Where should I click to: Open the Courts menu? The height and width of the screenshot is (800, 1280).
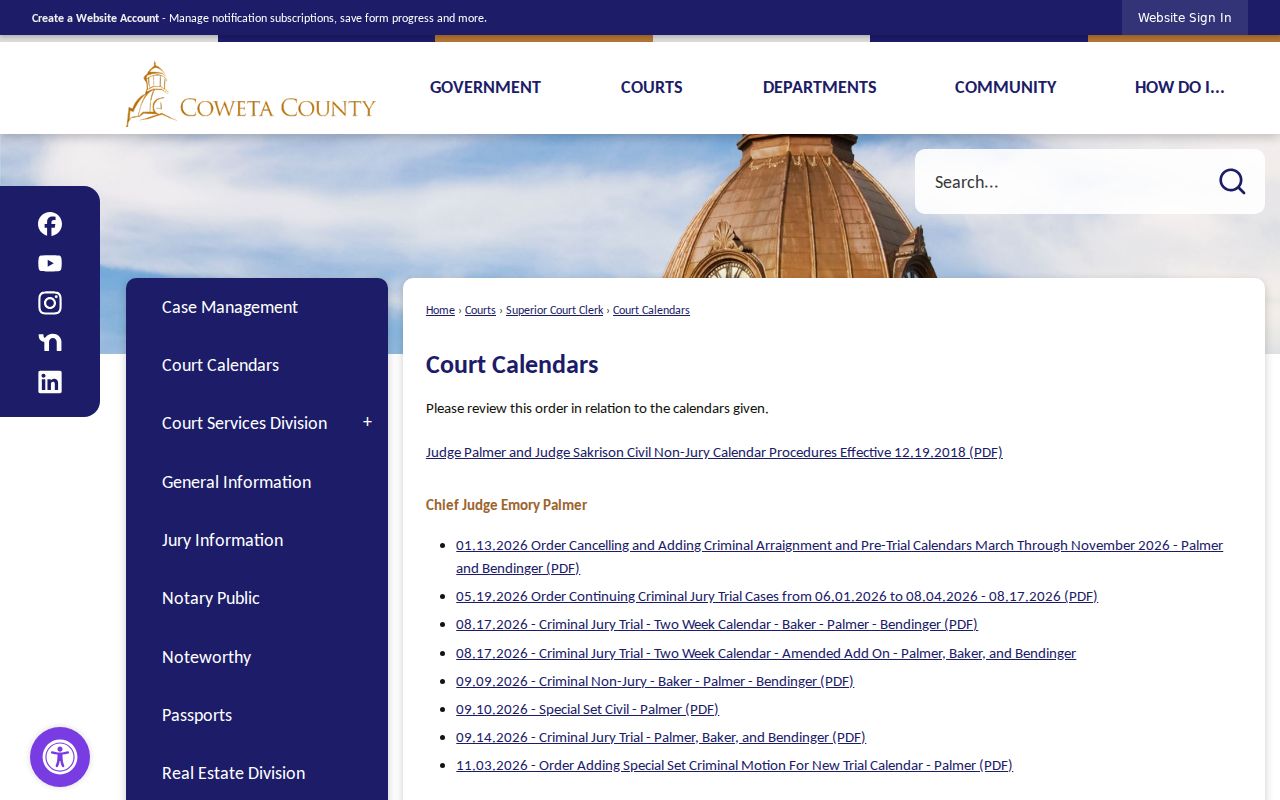click(x=652, y=87)
